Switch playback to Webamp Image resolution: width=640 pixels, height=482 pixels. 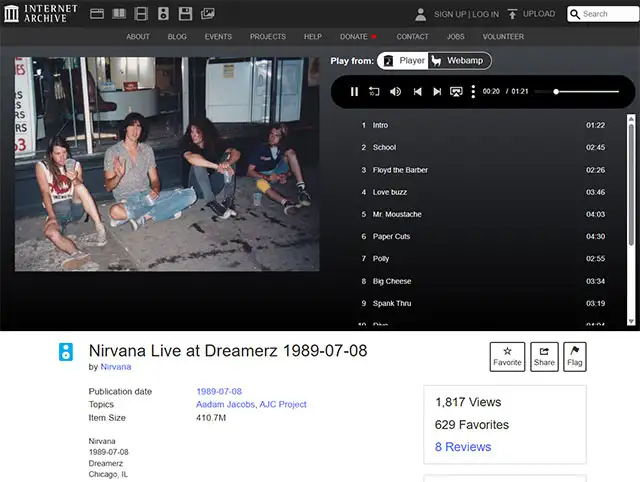[459, 61]
